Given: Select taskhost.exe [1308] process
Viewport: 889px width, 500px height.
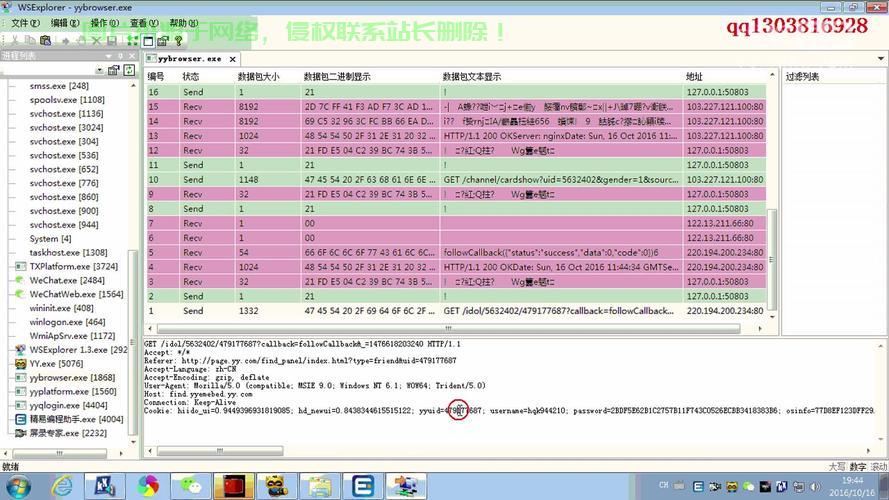Looking at the screenshot, I should [x=68, y=253].
